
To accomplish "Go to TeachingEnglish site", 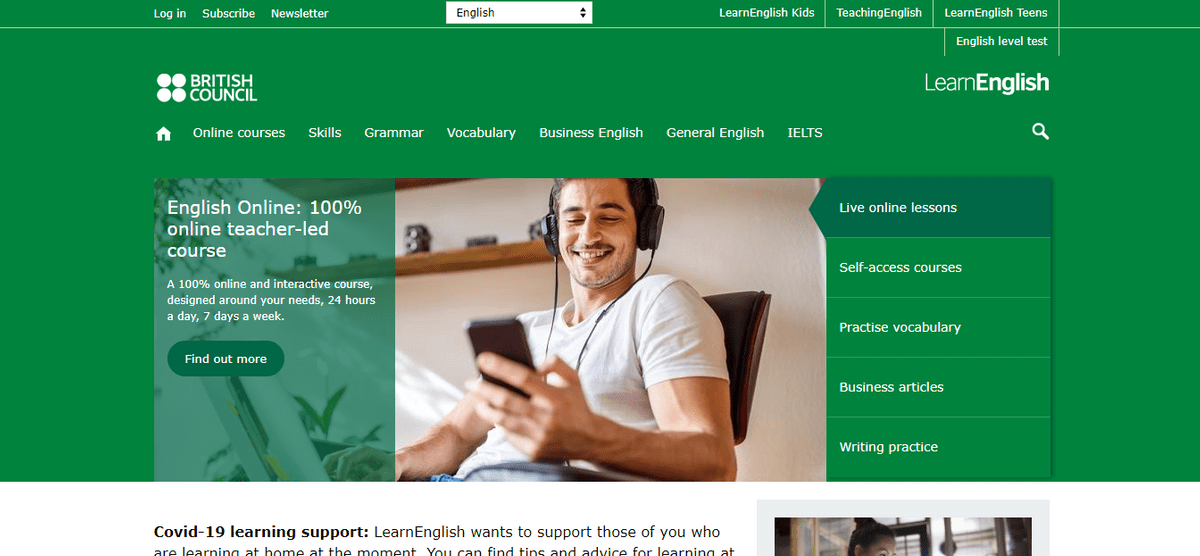I will pyautogui.click(x=879, y=13).
